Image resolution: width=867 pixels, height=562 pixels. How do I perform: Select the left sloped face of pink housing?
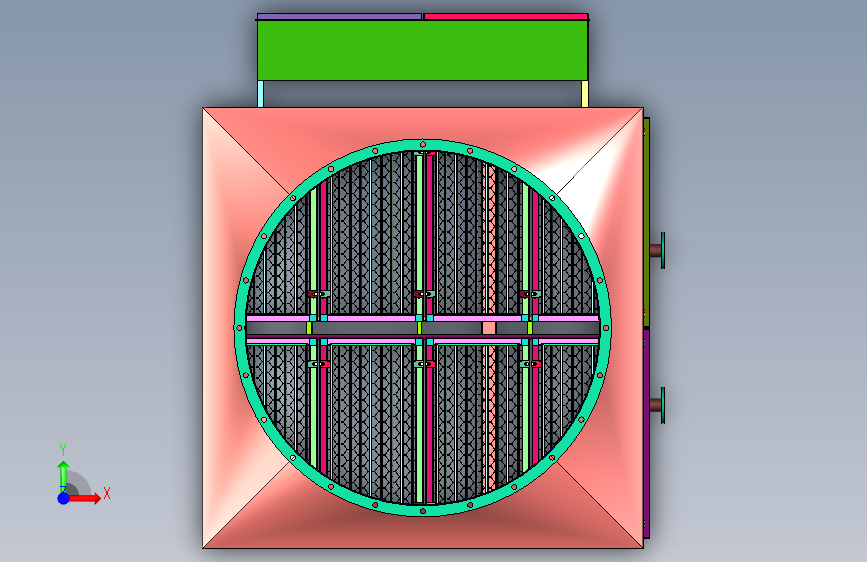coord(218,328)
